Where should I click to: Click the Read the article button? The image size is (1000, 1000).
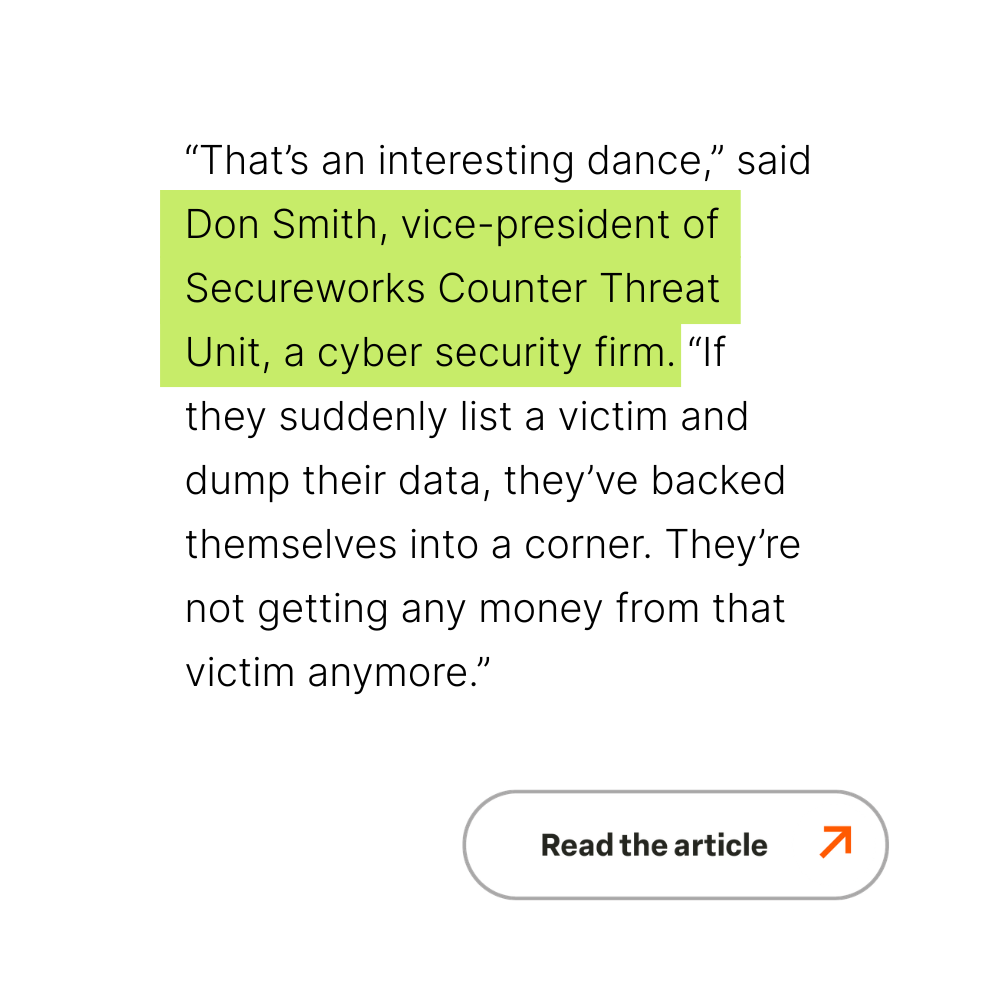(675, 845)
